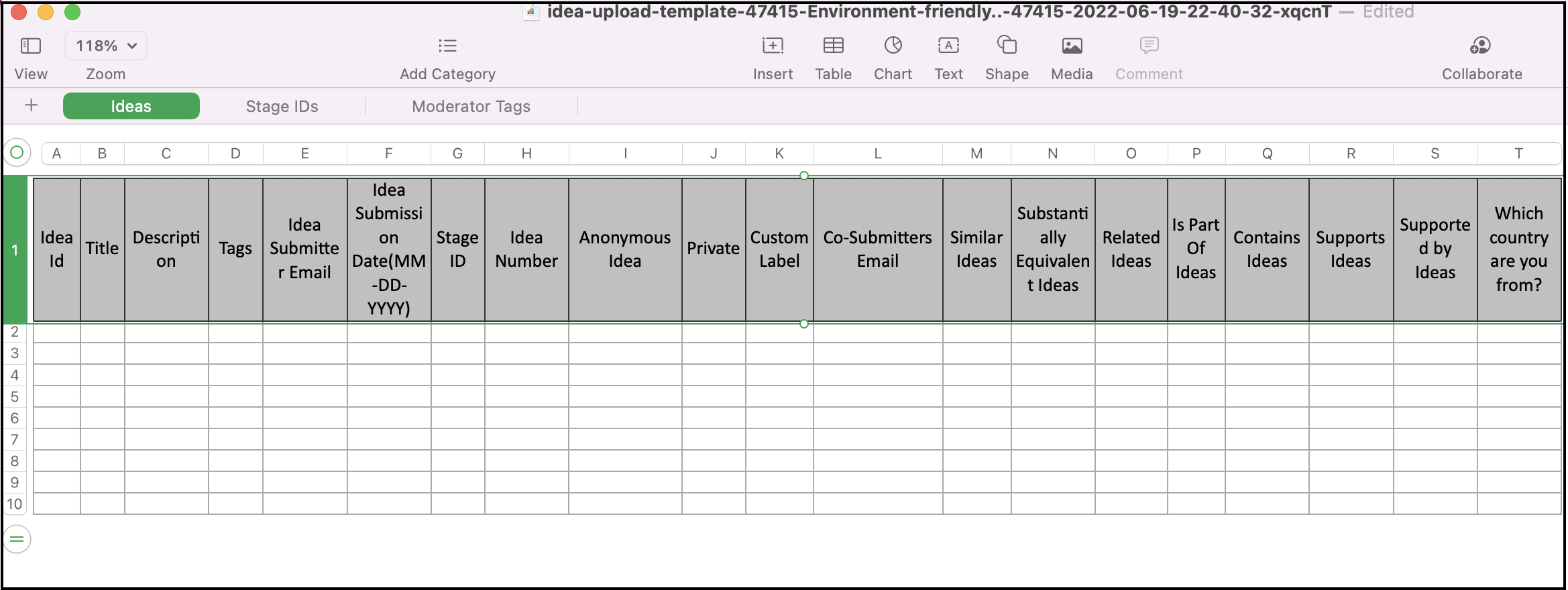1568x590 pixels.
Task: Click the add-rows handle below table
Action: 17,539
